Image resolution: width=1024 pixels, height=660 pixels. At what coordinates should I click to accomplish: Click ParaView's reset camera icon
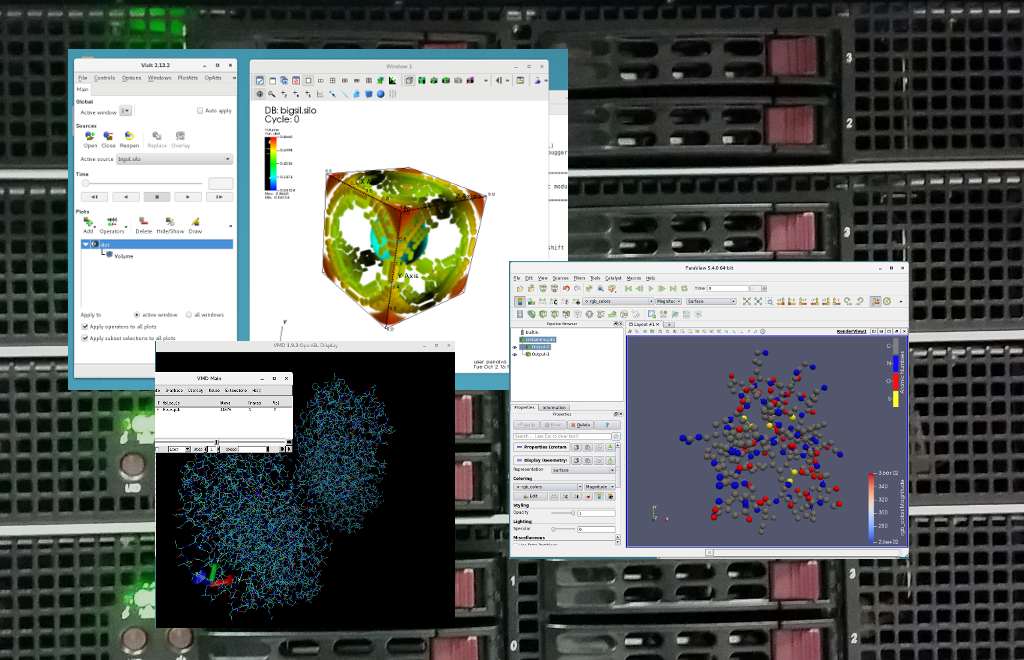[x=746, y=301]
